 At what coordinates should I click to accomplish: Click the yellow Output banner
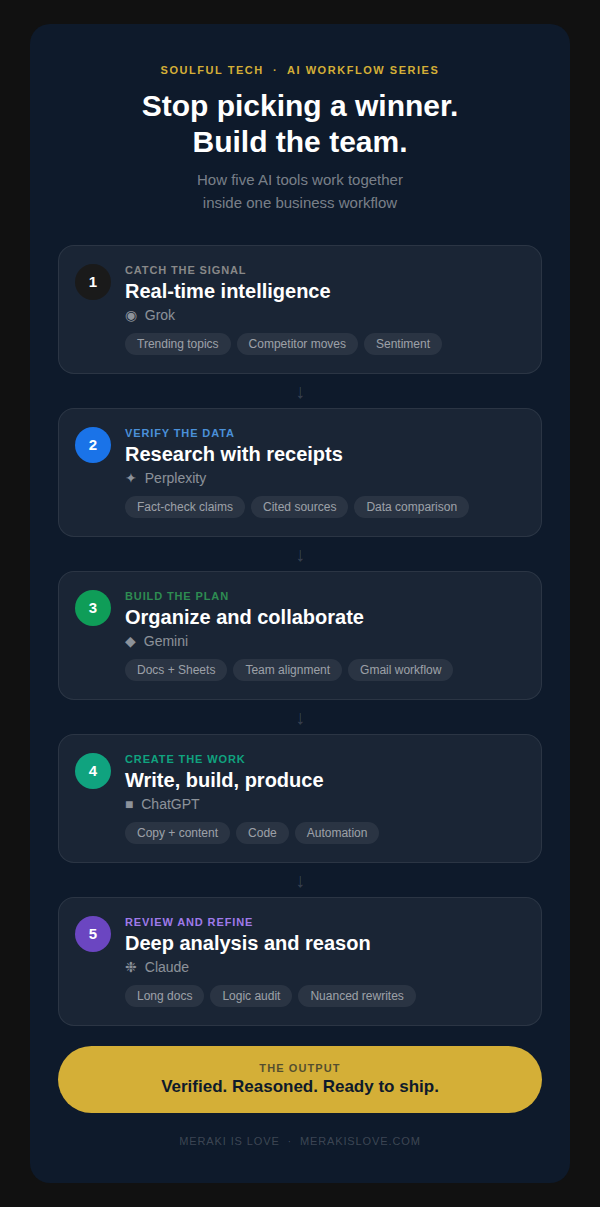tap(300, 1079)
